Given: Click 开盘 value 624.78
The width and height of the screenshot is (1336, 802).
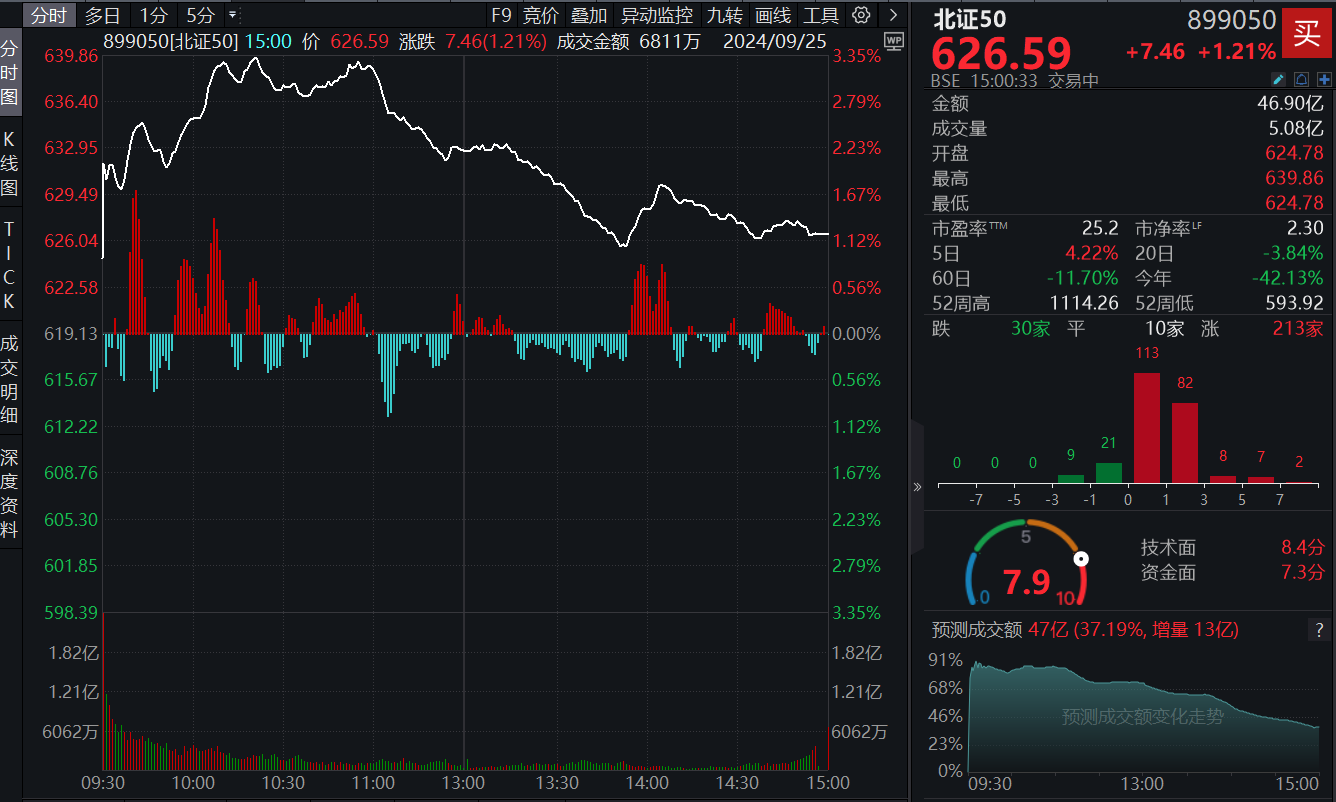Looking at the screenshot, I should coord(1293,154).
